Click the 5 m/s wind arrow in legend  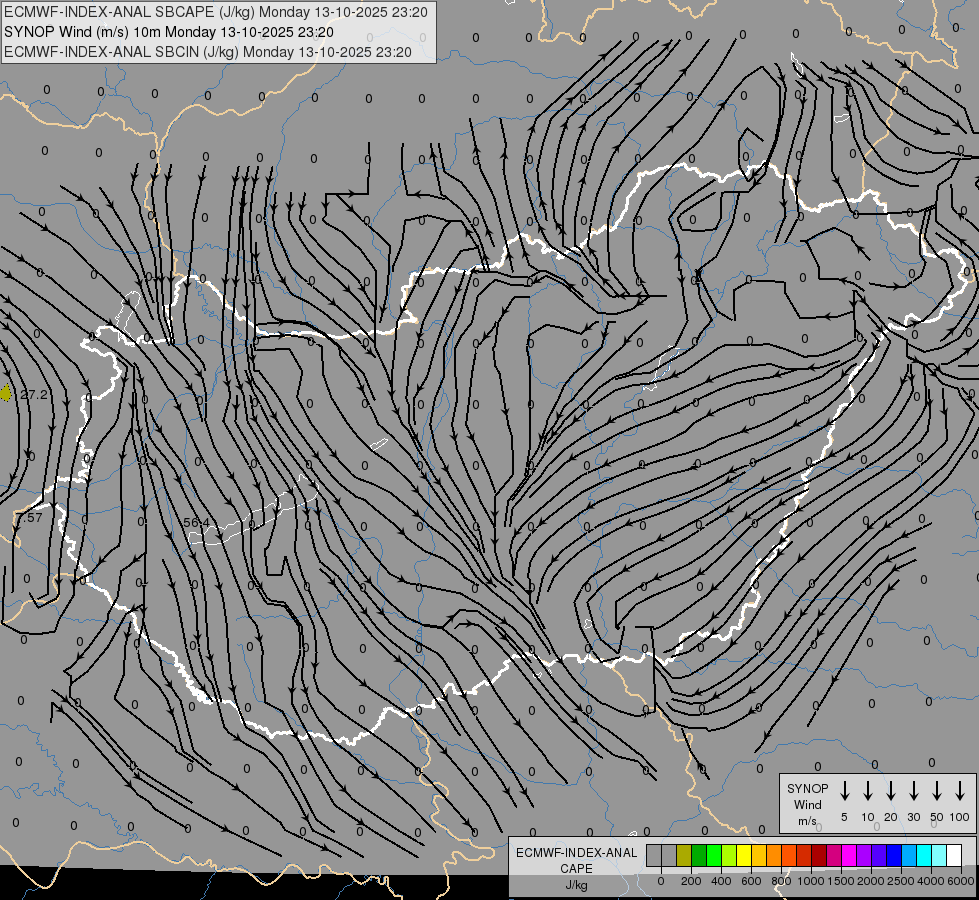[844, 791]
